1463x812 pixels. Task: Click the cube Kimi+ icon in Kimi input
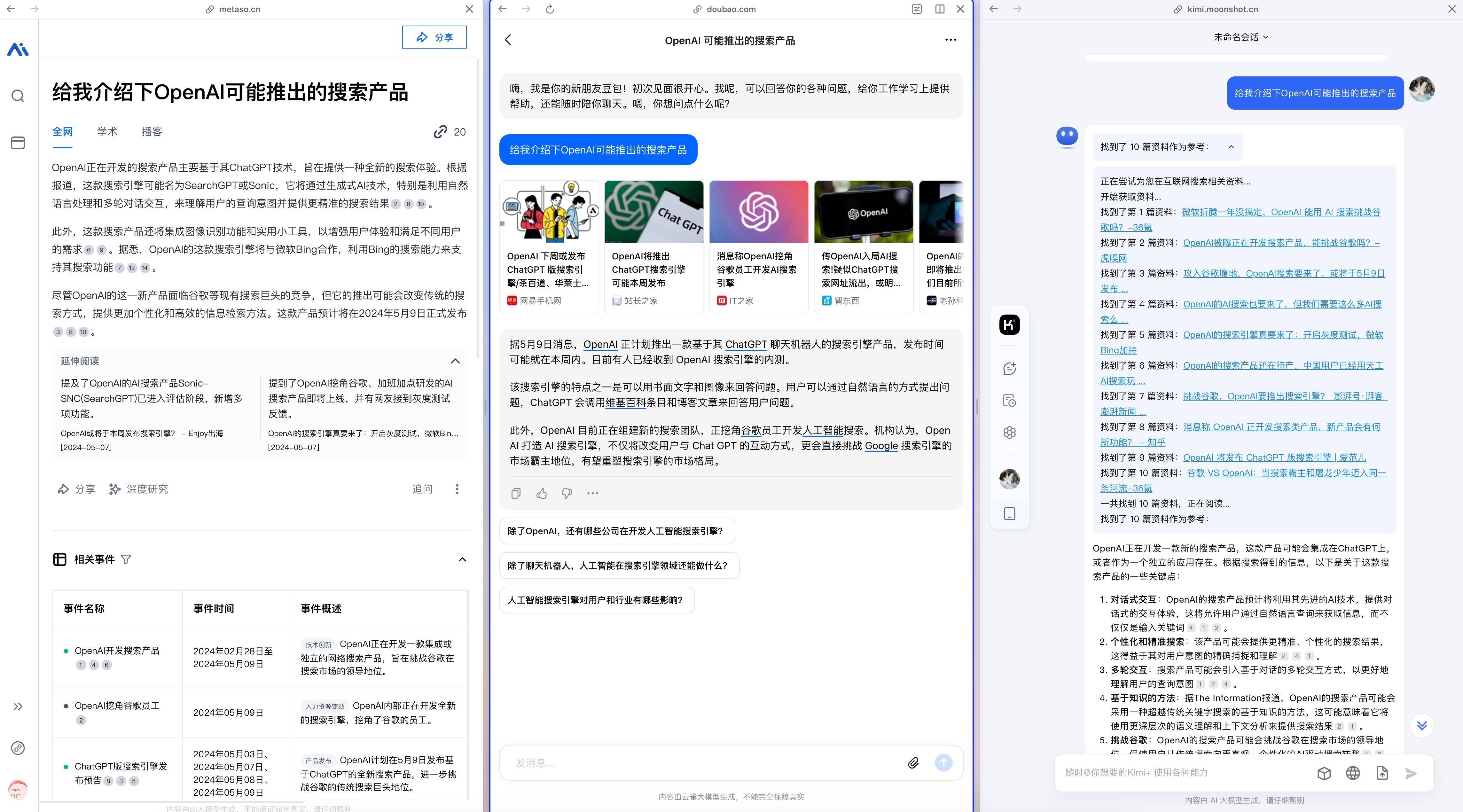[1324, 773]
